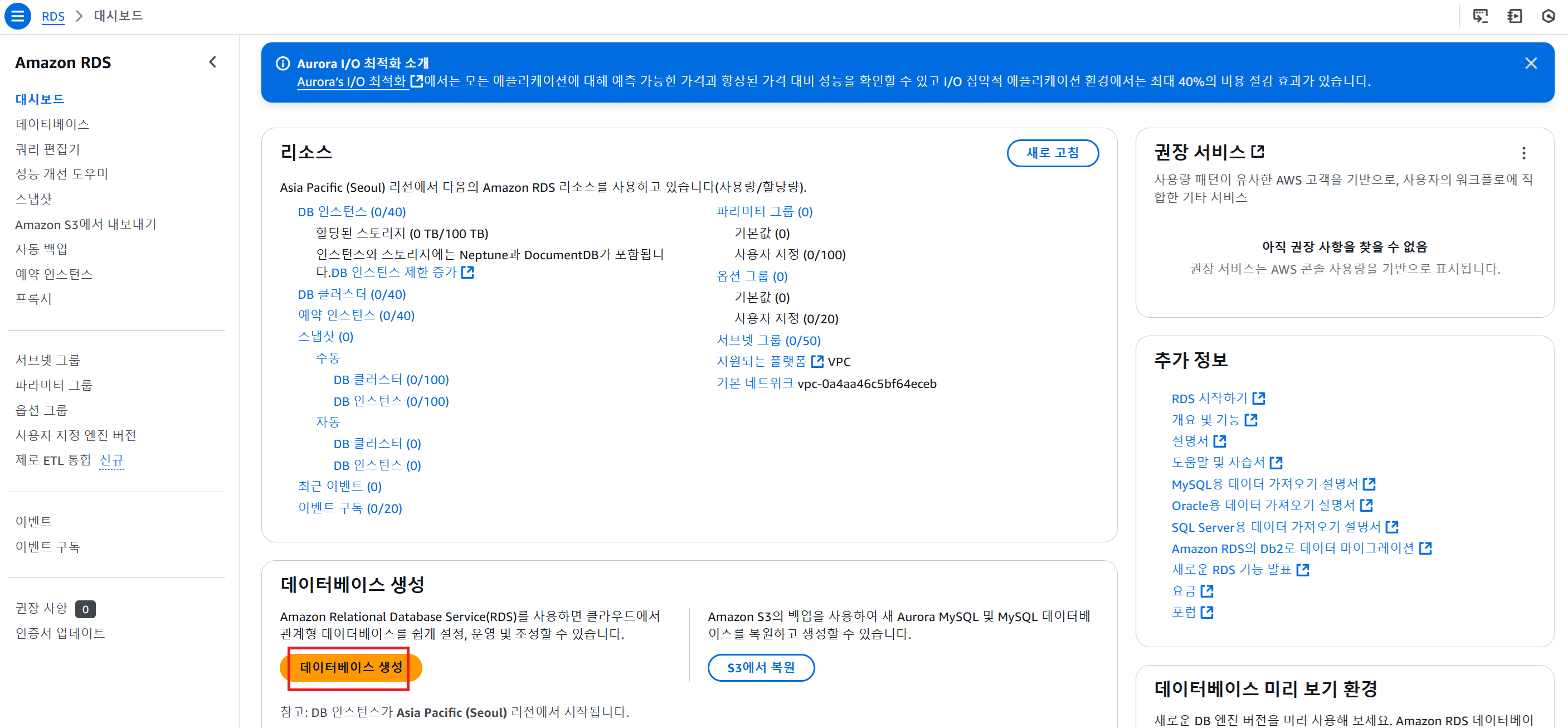Click the external link icon beside 권장 서비스
Viewport: 1568px width, 728px height.
click(x=1258, y=151)
